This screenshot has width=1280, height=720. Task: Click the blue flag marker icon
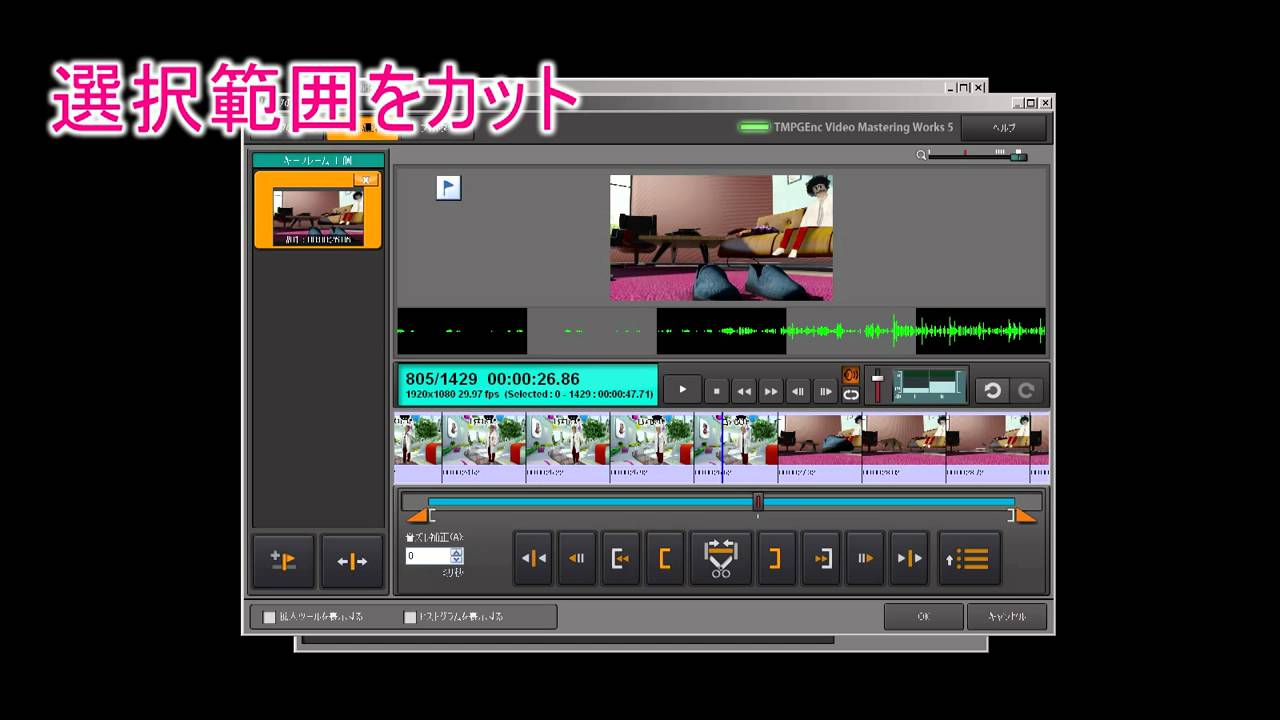(x=449, y=187)
